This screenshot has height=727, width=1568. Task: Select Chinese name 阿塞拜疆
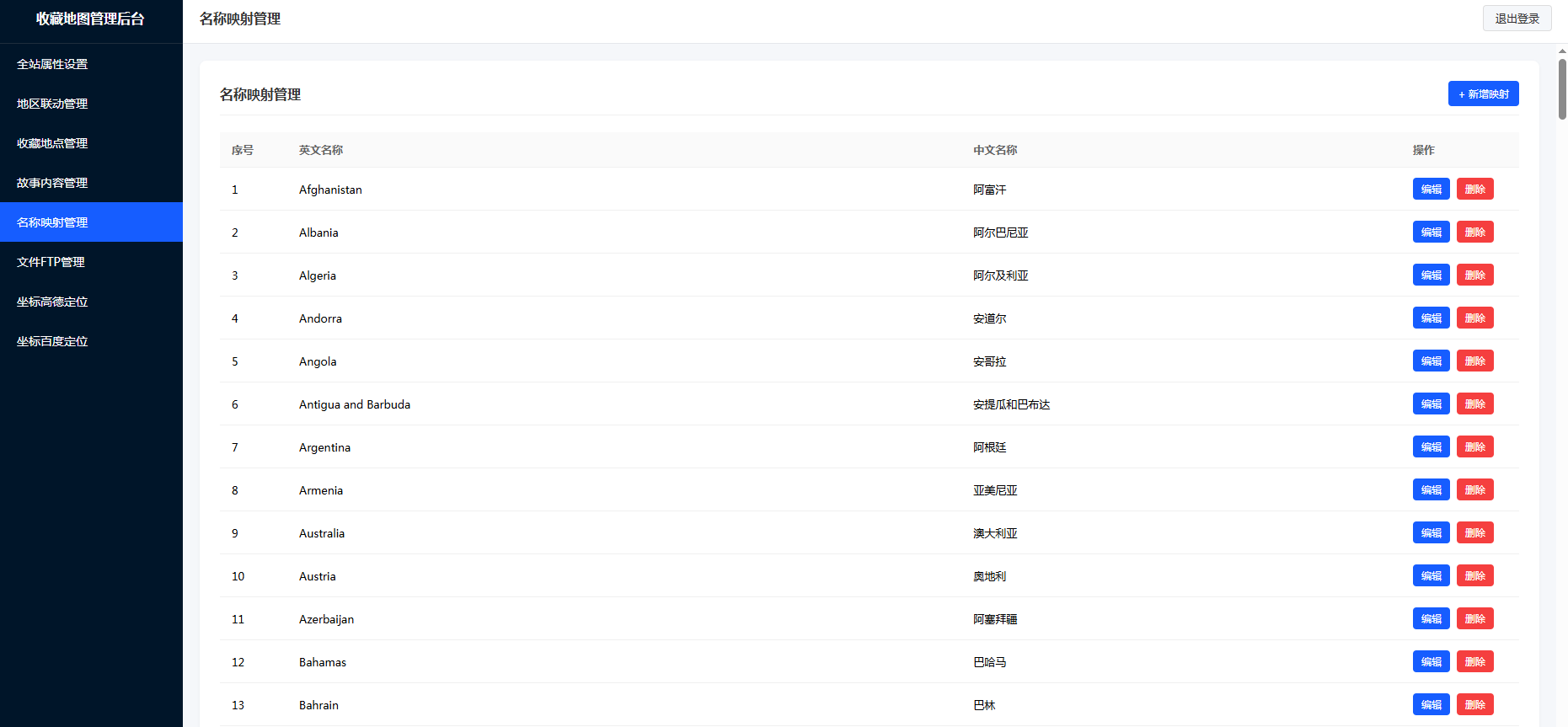pos(995,619)
